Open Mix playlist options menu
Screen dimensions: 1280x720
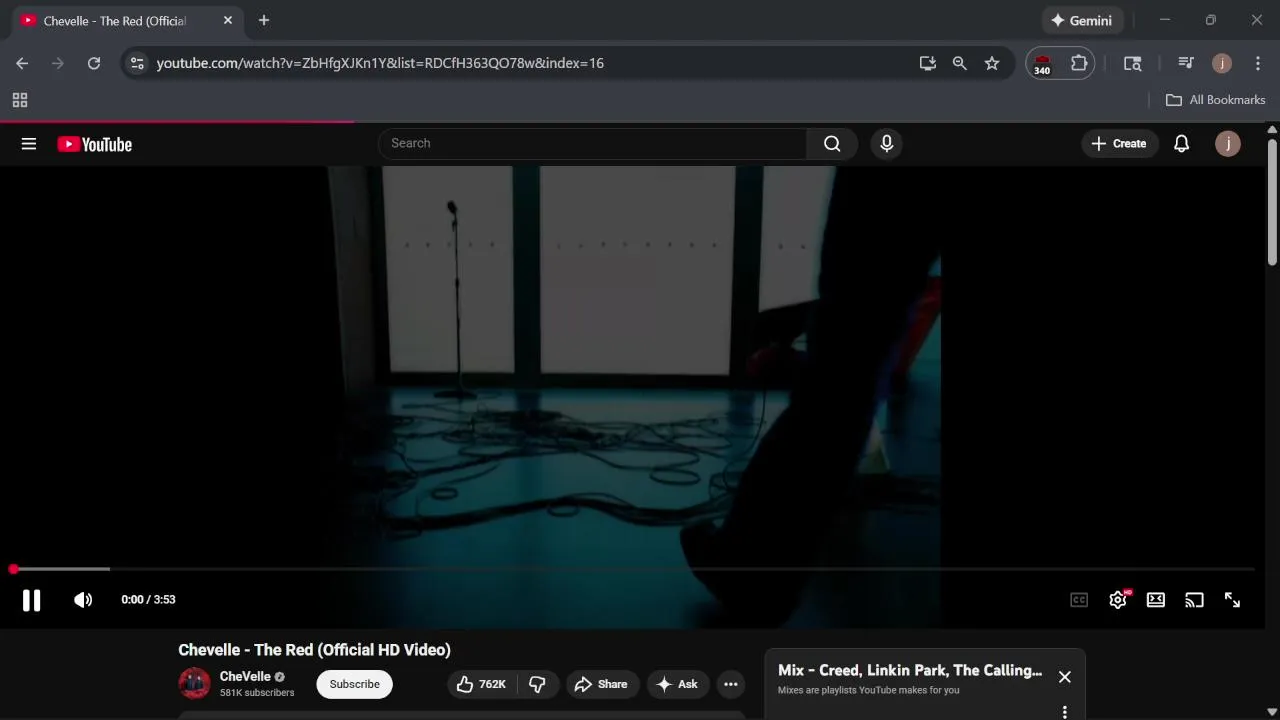click(x=1065, y=712)
